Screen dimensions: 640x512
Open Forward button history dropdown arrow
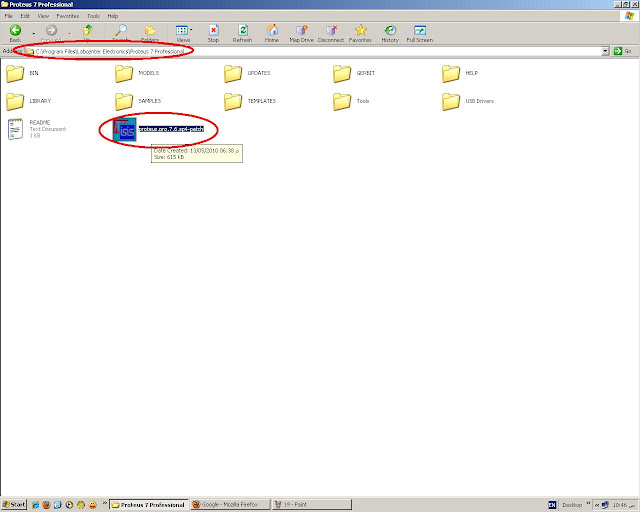[69, 33]
